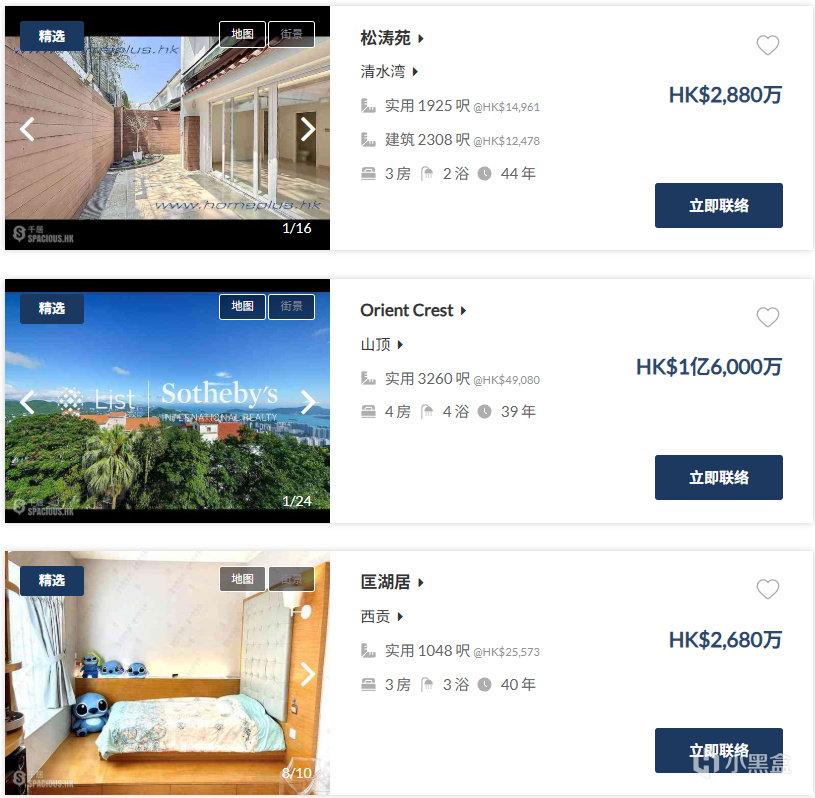Go to previous photo of Orient Crest
Viewport: 815px width, 798px height.
(27, 402)
